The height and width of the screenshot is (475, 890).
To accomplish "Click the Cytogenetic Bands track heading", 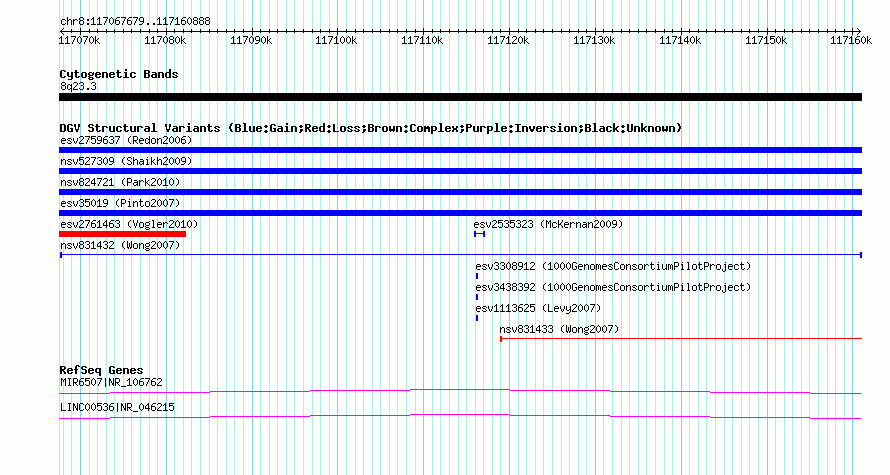I will click(119, 74).
